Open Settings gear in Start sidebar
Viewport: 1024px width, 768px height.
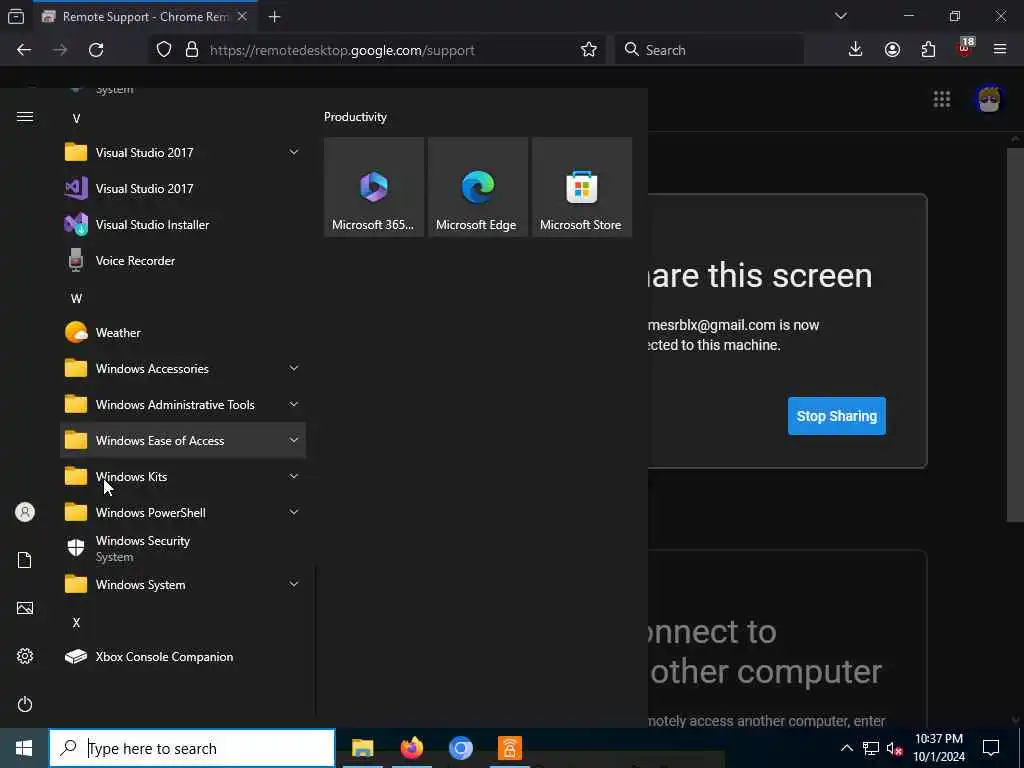click(x=25, y=656)
